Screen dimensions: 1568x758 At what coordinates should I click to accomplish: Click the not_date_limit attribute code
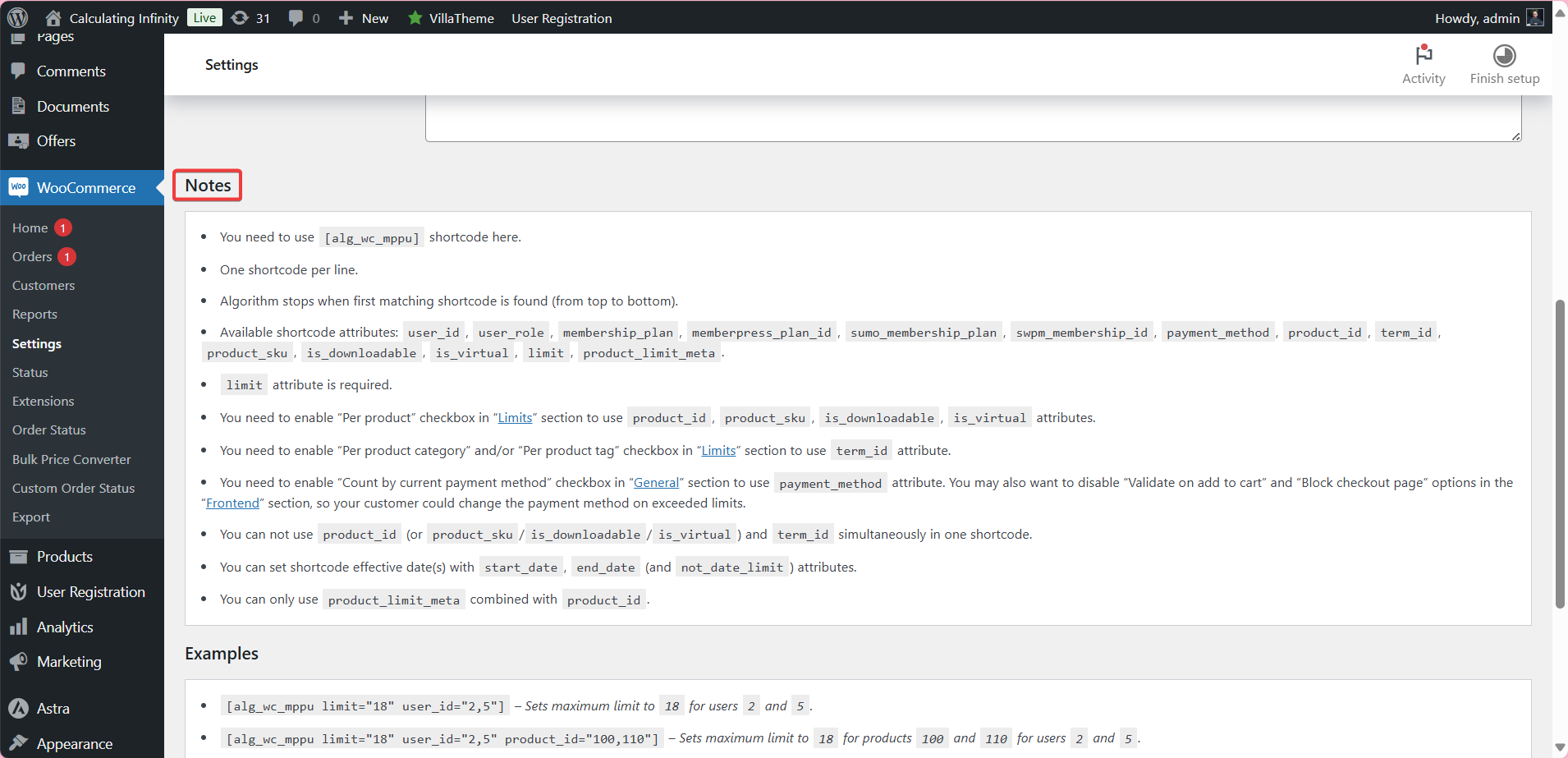coord(731,567)
